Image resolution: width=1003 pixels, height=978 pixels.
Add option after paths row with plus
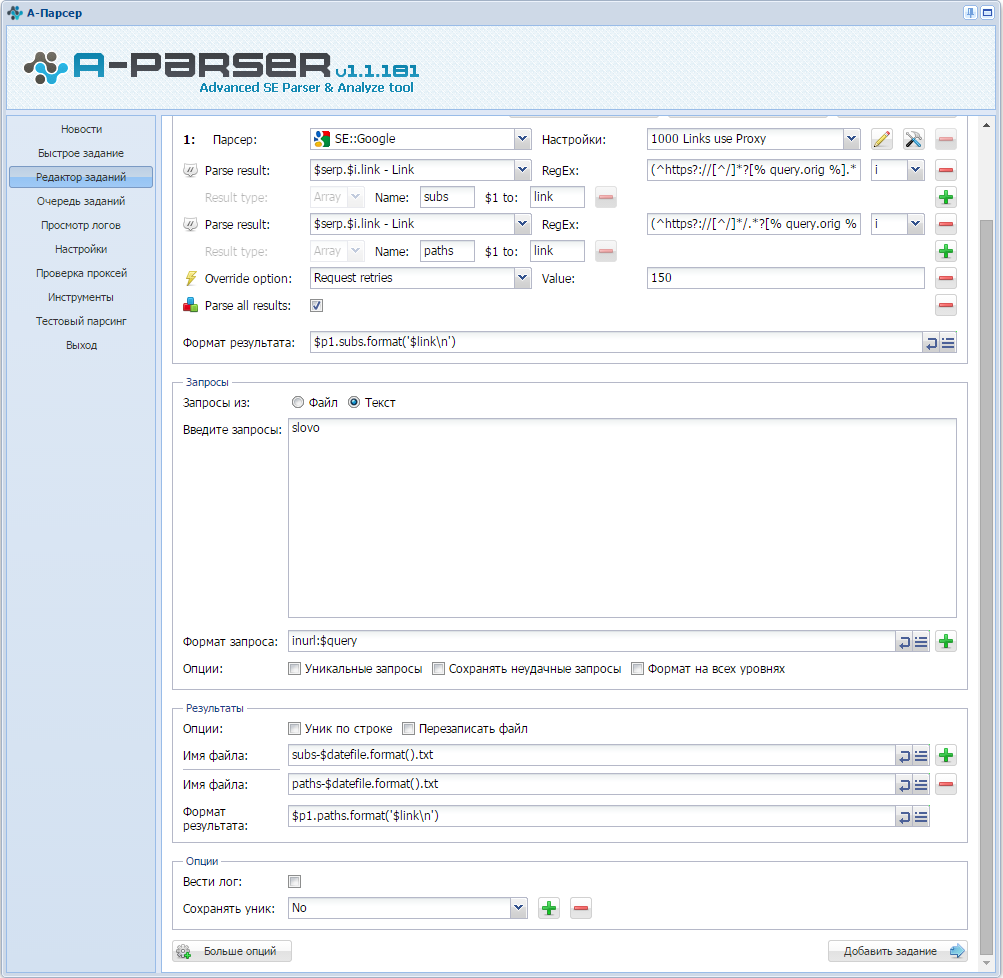(945, 251)
